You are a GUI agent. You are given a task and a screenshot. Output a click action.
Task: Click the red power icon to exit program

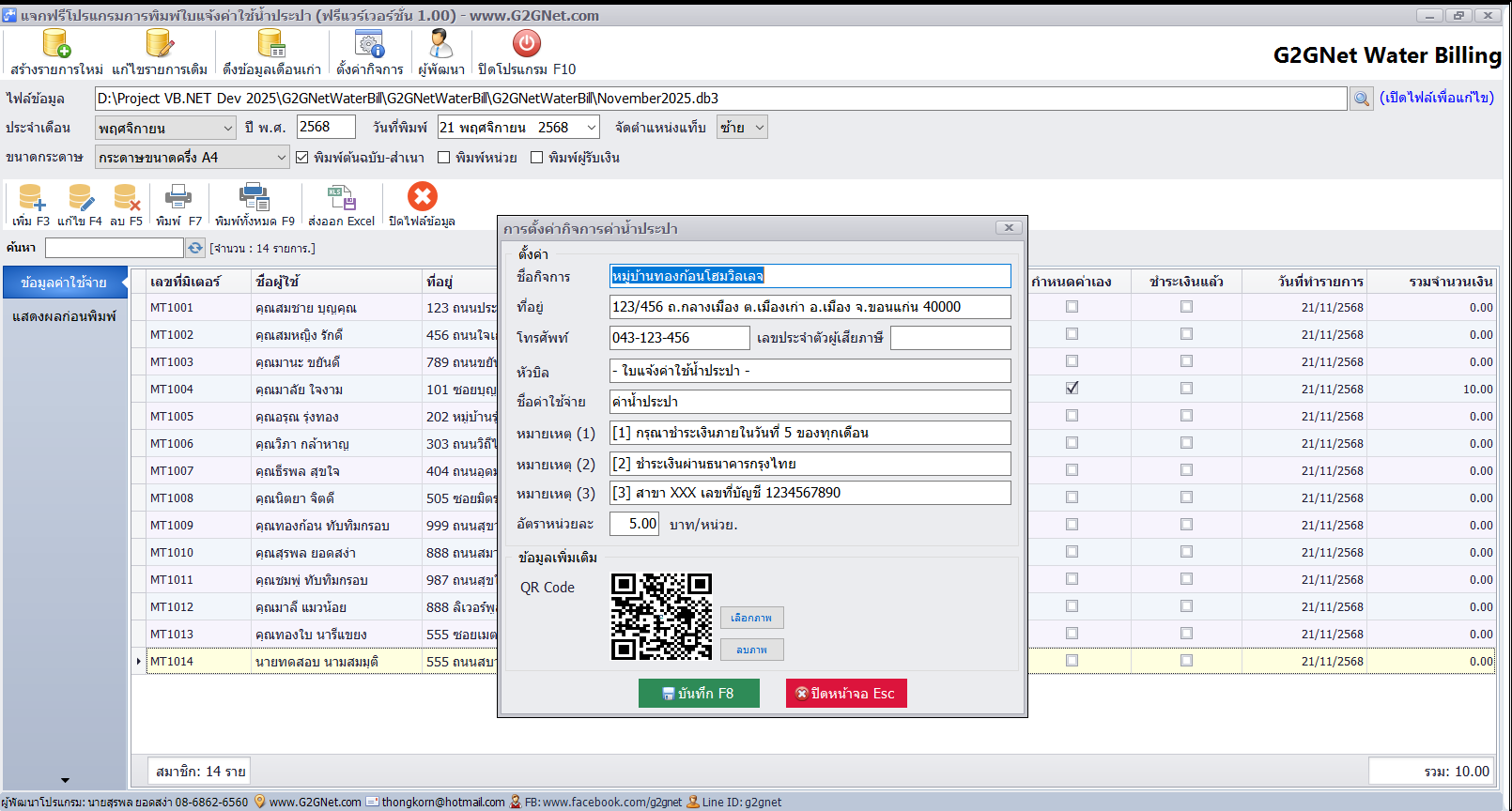(x=526, y=44)
